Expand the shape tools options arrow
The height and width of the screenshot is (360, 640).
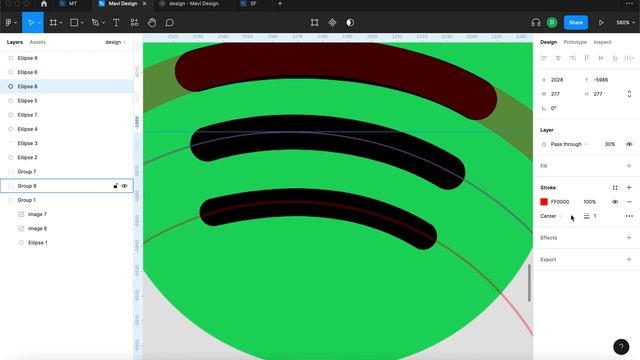(82, 23)
